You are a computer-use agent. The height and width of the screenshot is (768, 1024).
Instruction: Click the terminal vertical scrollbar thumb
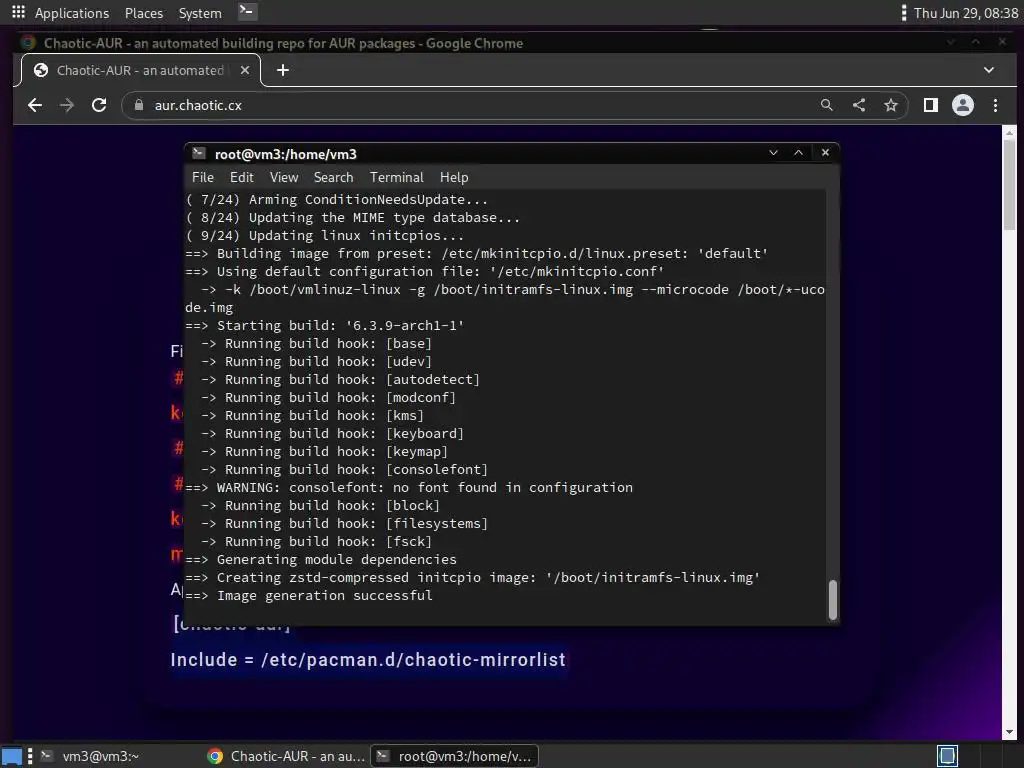(x=833, y=600)
